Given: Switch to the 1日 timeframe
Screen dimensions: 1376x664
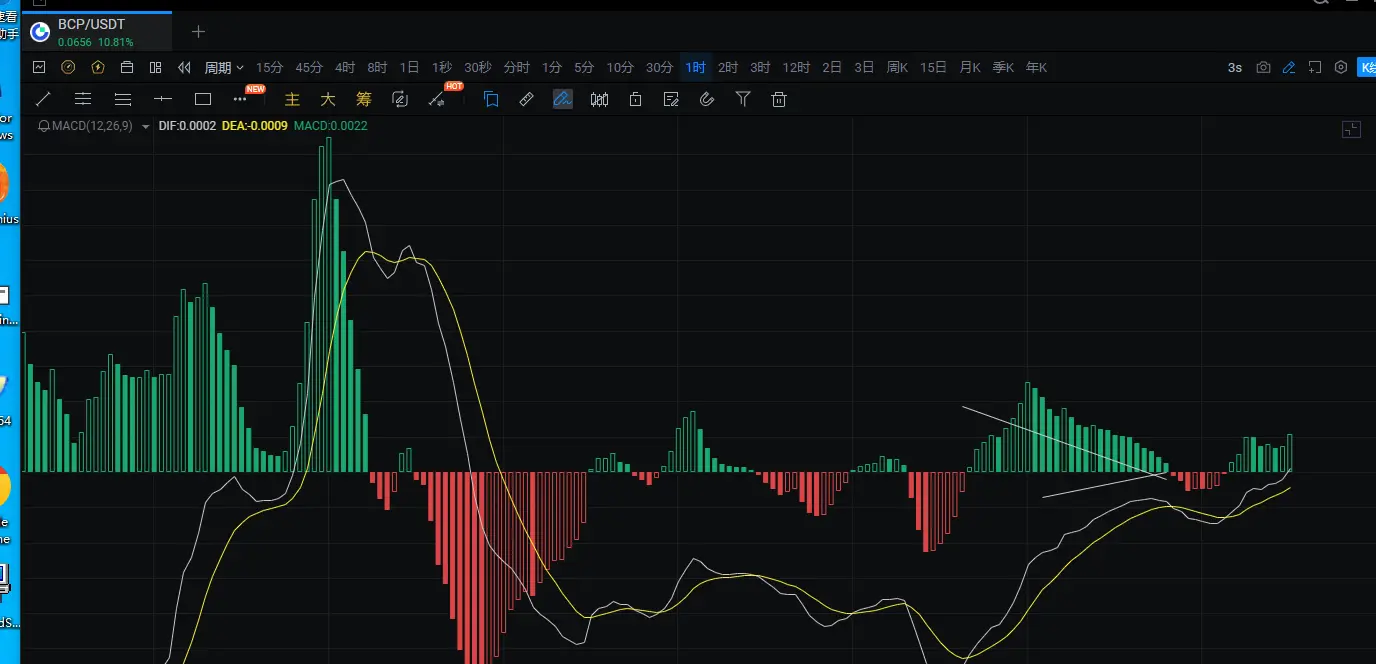Looking at the screenshot, I should (409, 67).
